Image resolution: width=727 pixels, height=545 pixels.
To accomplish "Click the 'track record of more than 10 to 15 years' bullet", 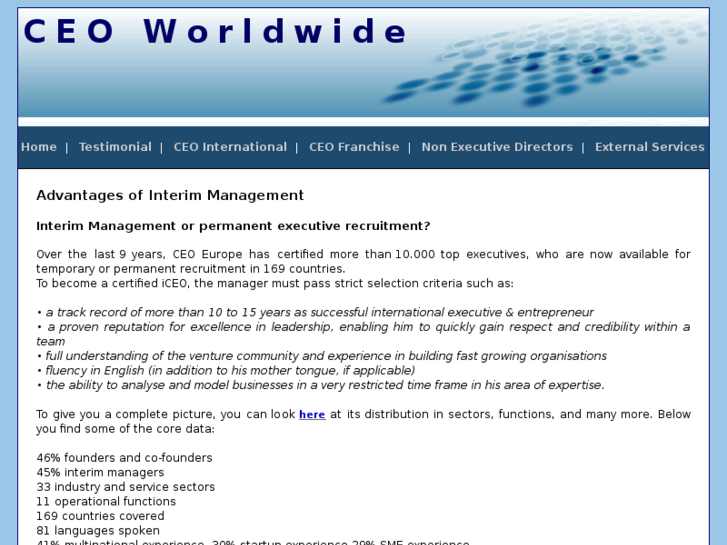I will 315,312.
